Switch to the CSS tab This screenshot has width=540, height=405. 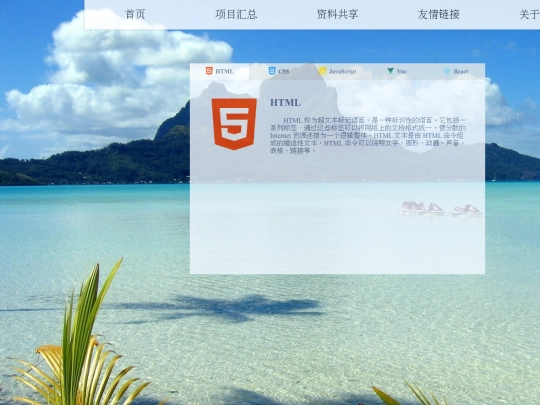pos(279,71)
